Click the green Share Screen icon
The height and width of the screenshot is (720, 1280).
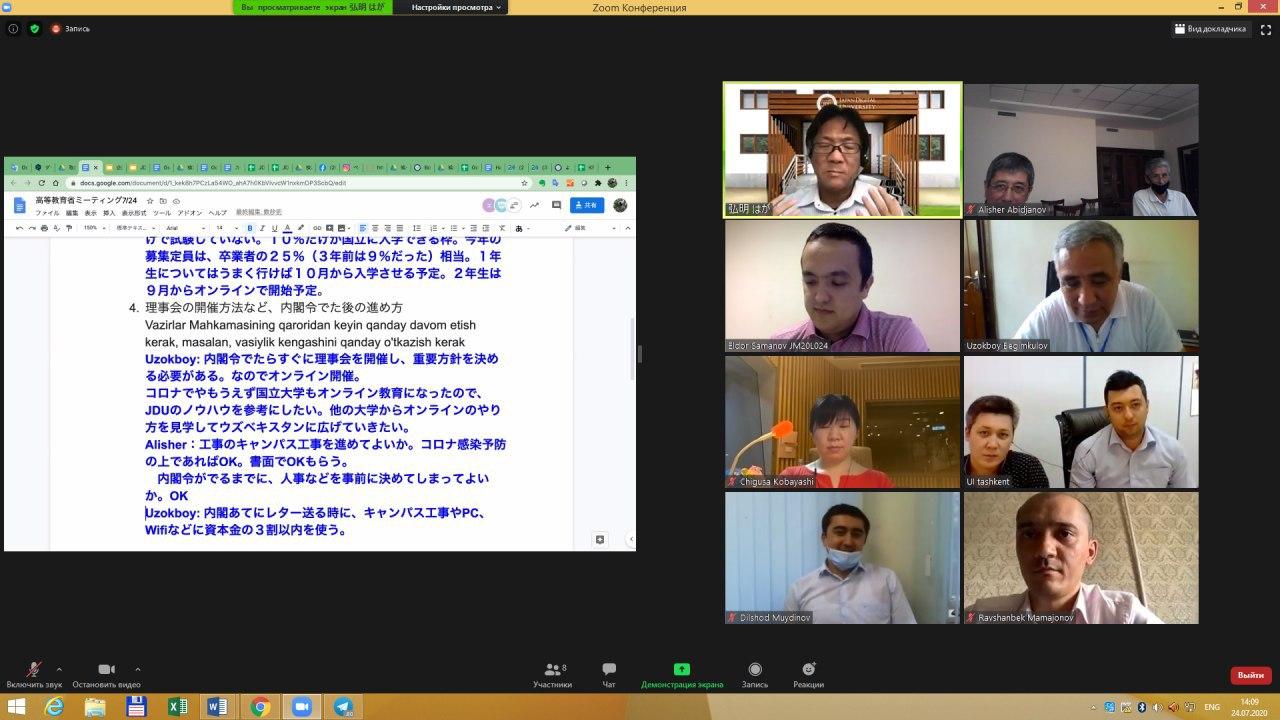[x=682, y=670]
